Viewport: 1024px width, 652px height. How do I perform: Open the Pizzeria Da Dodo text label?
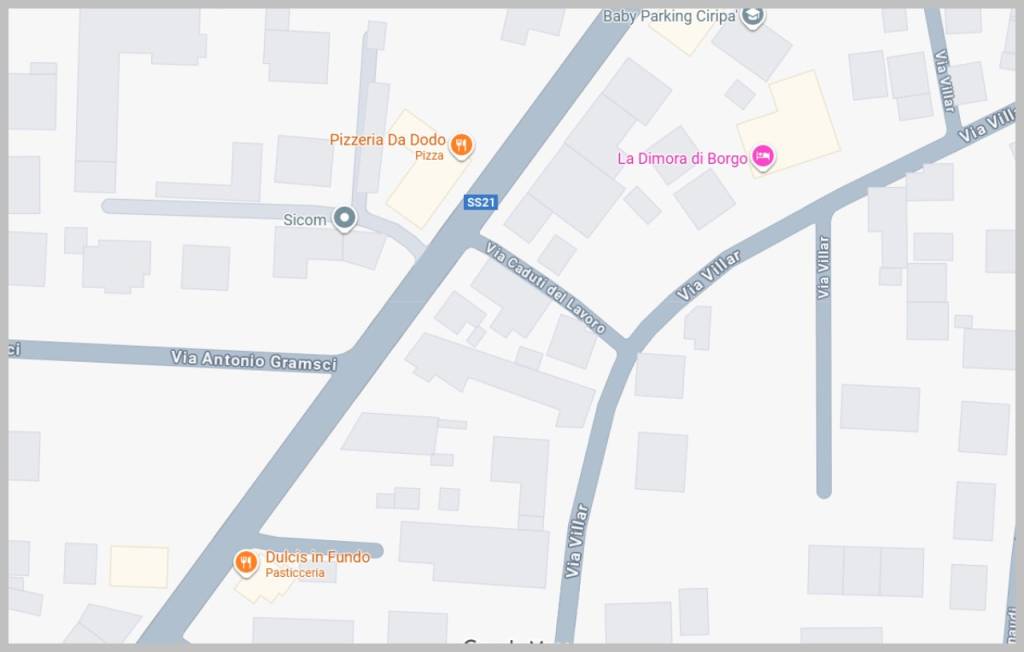(387, 139)
